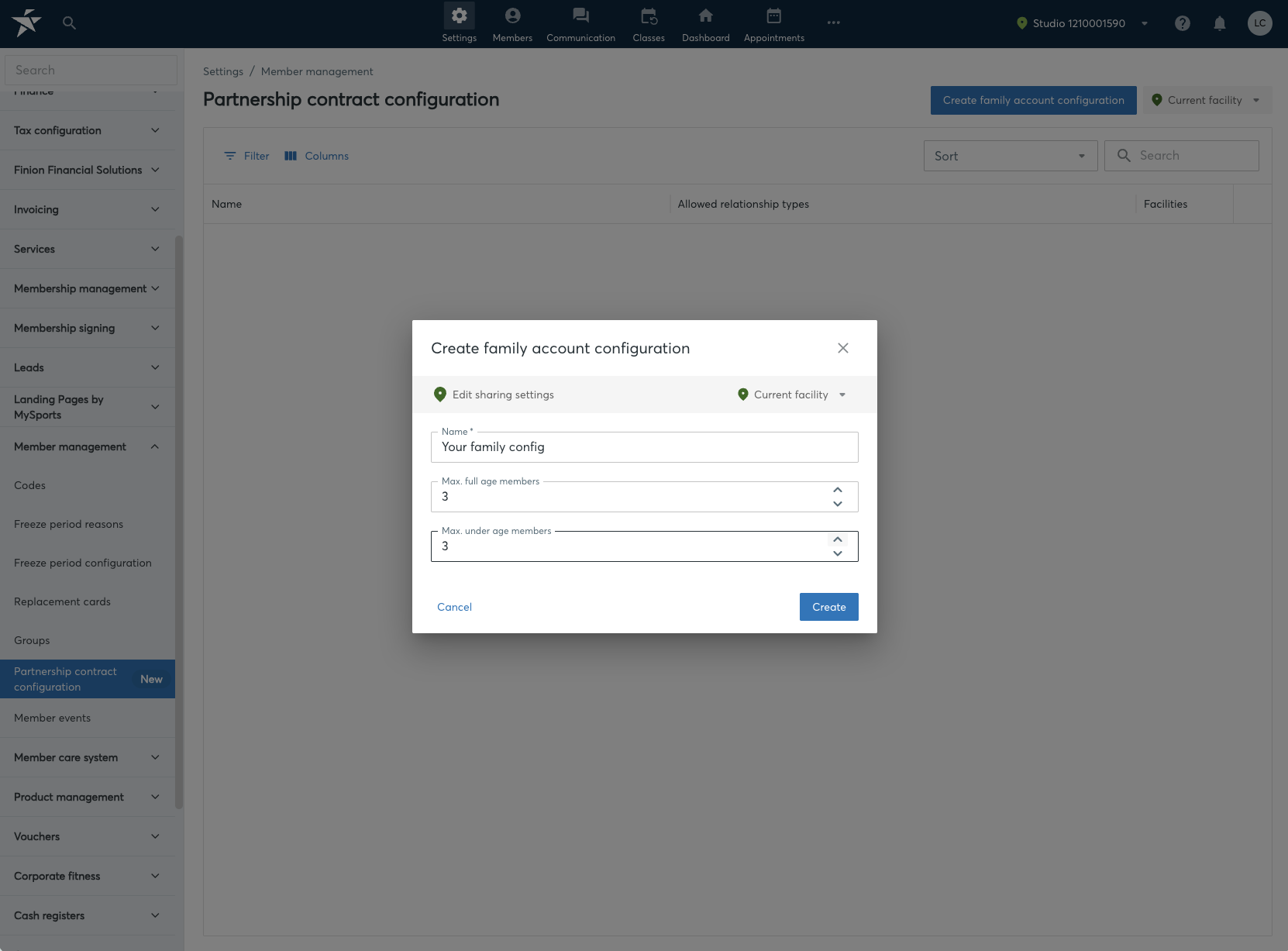The height and width of the screenshot is (951, 1288).
Task: Open the Sort dropdown
Action: point(1011,156)
